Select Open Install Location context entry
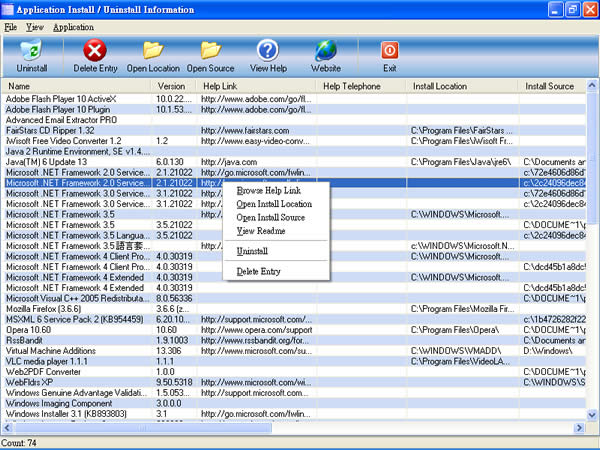The height and width of the screenshot is (450, 600). 274,204
